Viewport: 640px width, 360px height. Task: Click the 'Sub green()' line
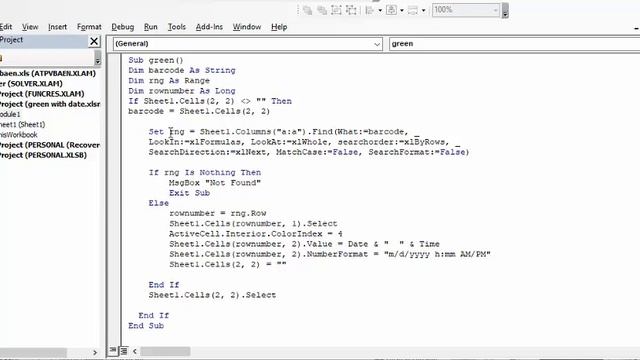pyautogui.click(x=156, y=60)
